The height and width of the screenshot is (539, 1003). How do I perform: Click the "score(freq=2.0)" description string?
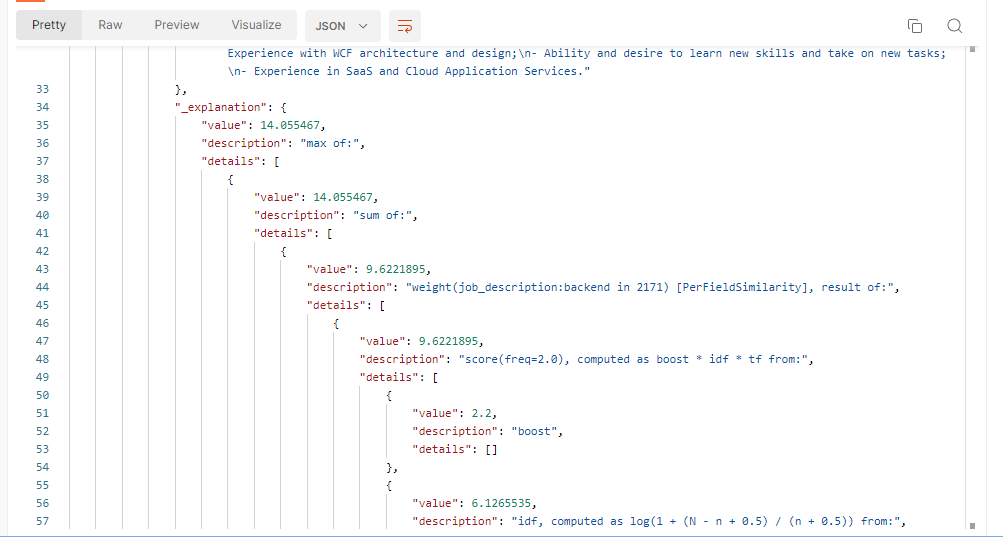click(633, 359)
